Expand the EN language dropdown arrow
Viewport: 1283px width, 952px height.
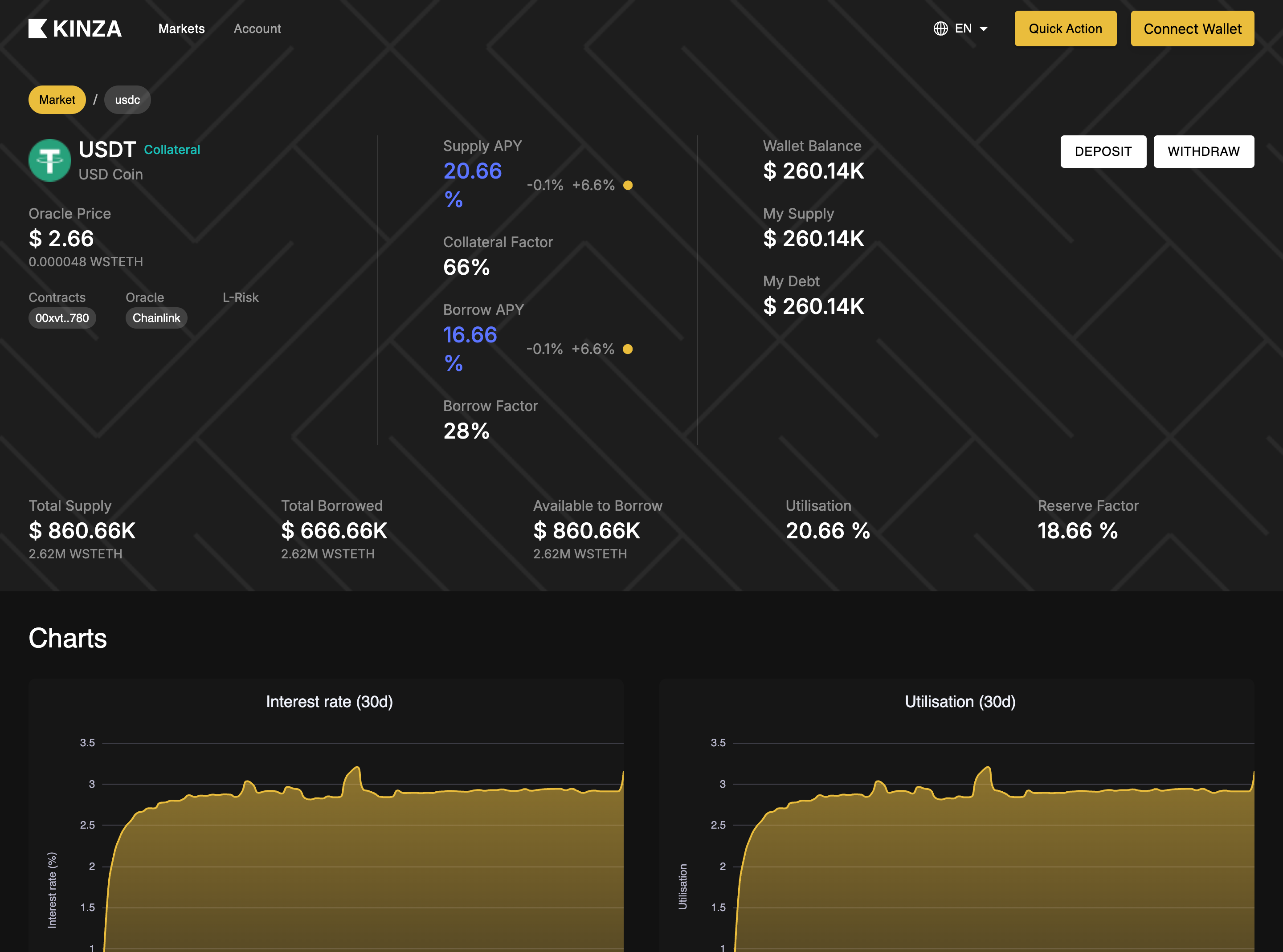pos(984,29)
